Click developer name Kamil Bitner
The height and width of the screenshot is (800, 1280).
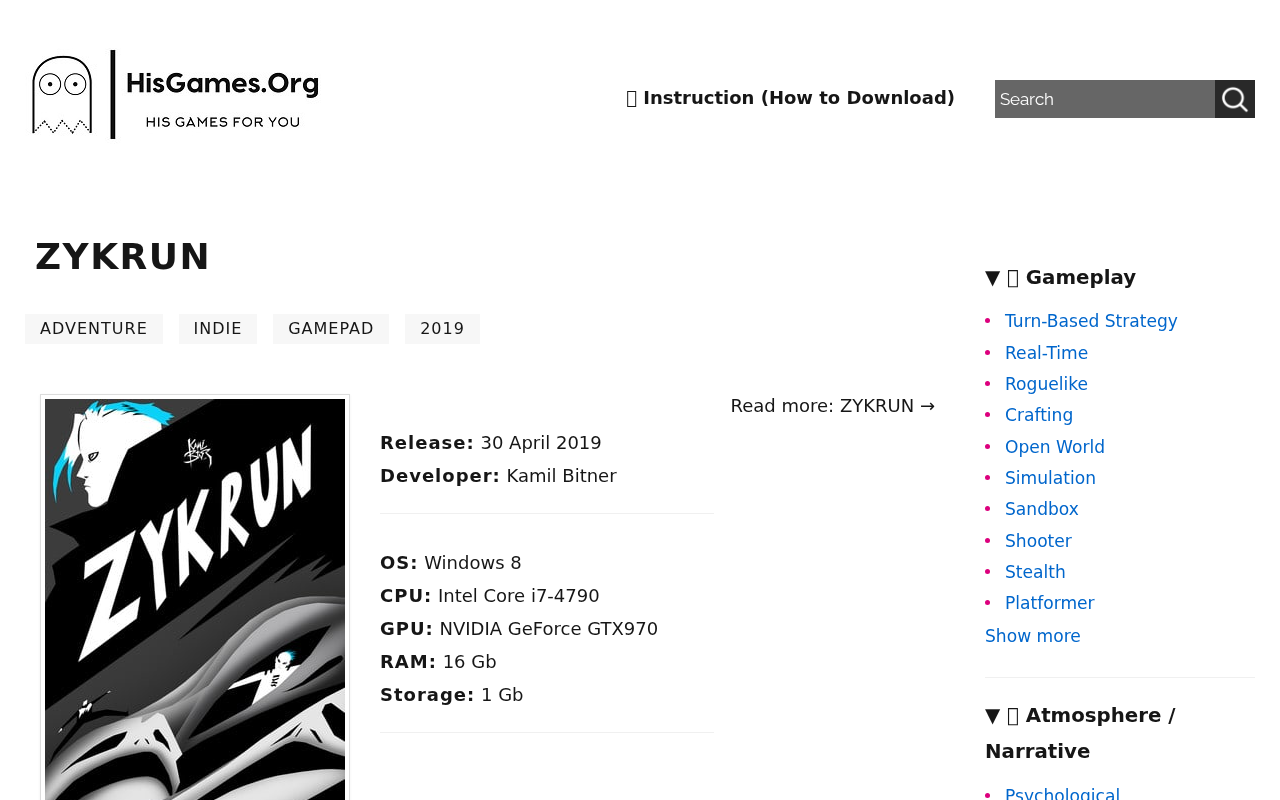pos(561,476)
